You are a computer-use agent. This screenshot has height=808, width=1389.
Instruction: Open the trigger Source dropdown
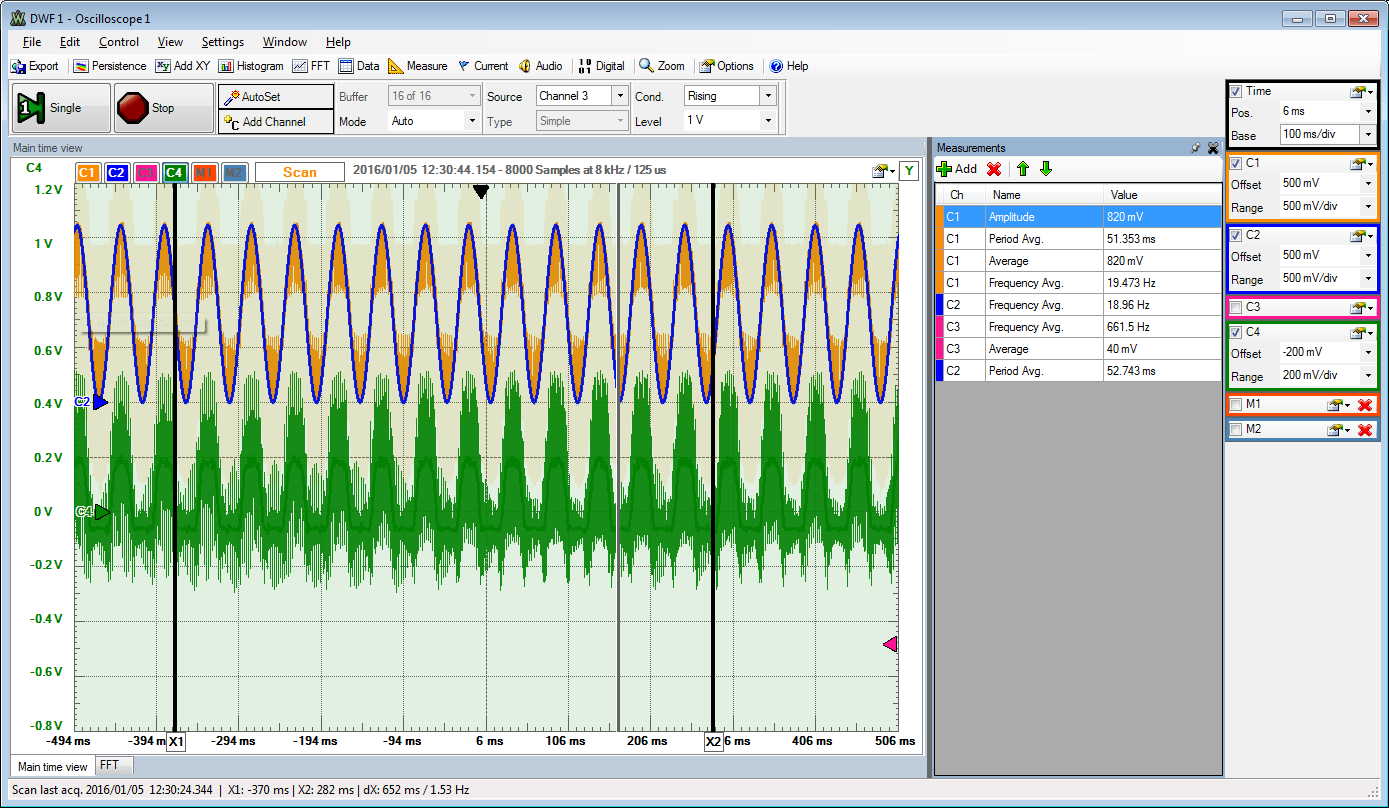coord(619,96)
